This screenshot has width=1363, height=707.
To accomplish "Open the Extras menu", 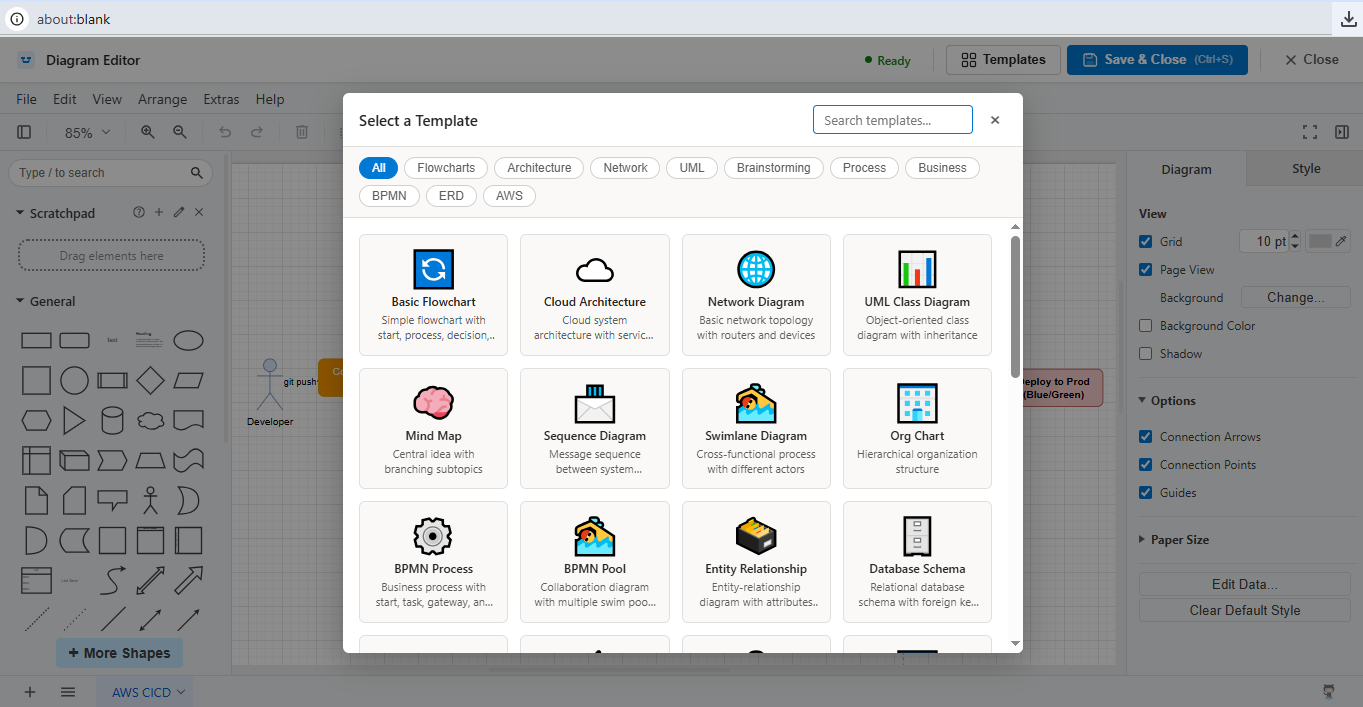I will point(220,99).
